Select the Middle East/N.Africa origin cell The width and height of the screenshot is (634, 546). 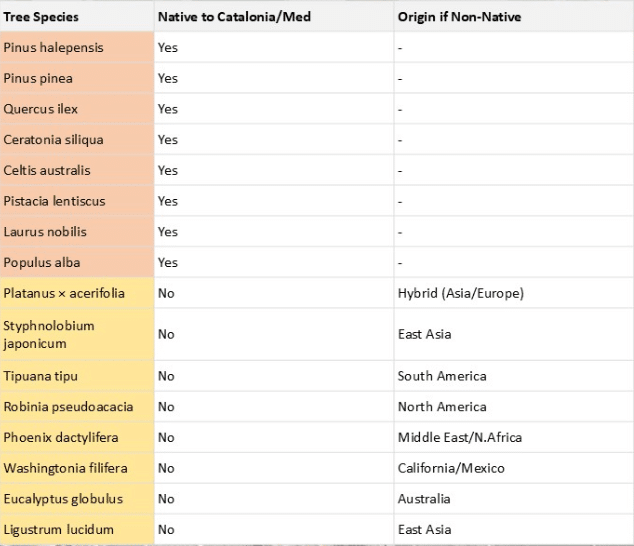460,437
